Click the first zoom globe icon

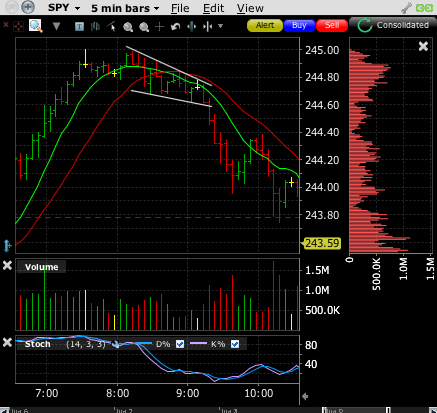[128, 27]
